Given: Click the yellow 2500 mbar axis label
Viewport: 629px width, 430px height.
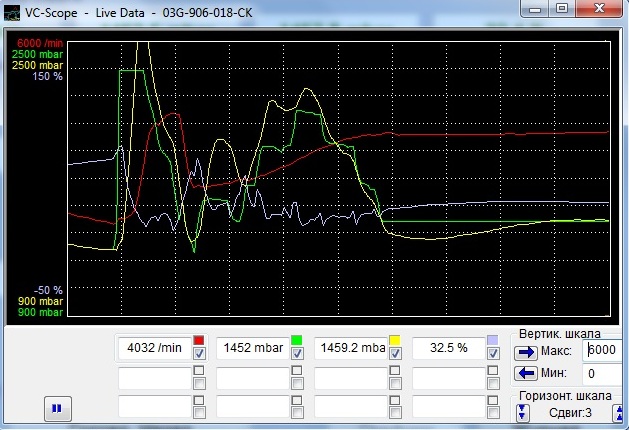Looking at the screenshot, I should (x=37, y=65).
